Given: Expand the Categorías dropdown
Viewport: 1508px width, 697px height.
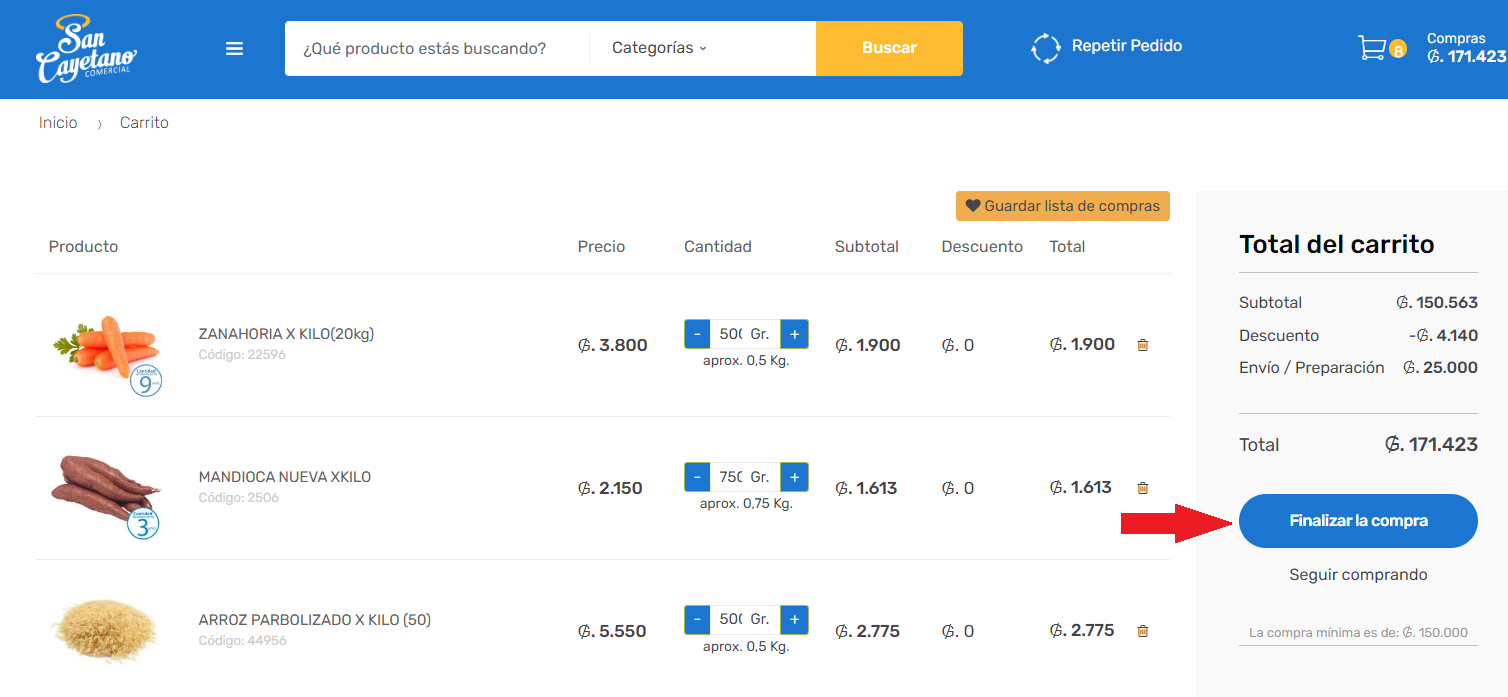Looking at the screenshot, I should (659, 48).
